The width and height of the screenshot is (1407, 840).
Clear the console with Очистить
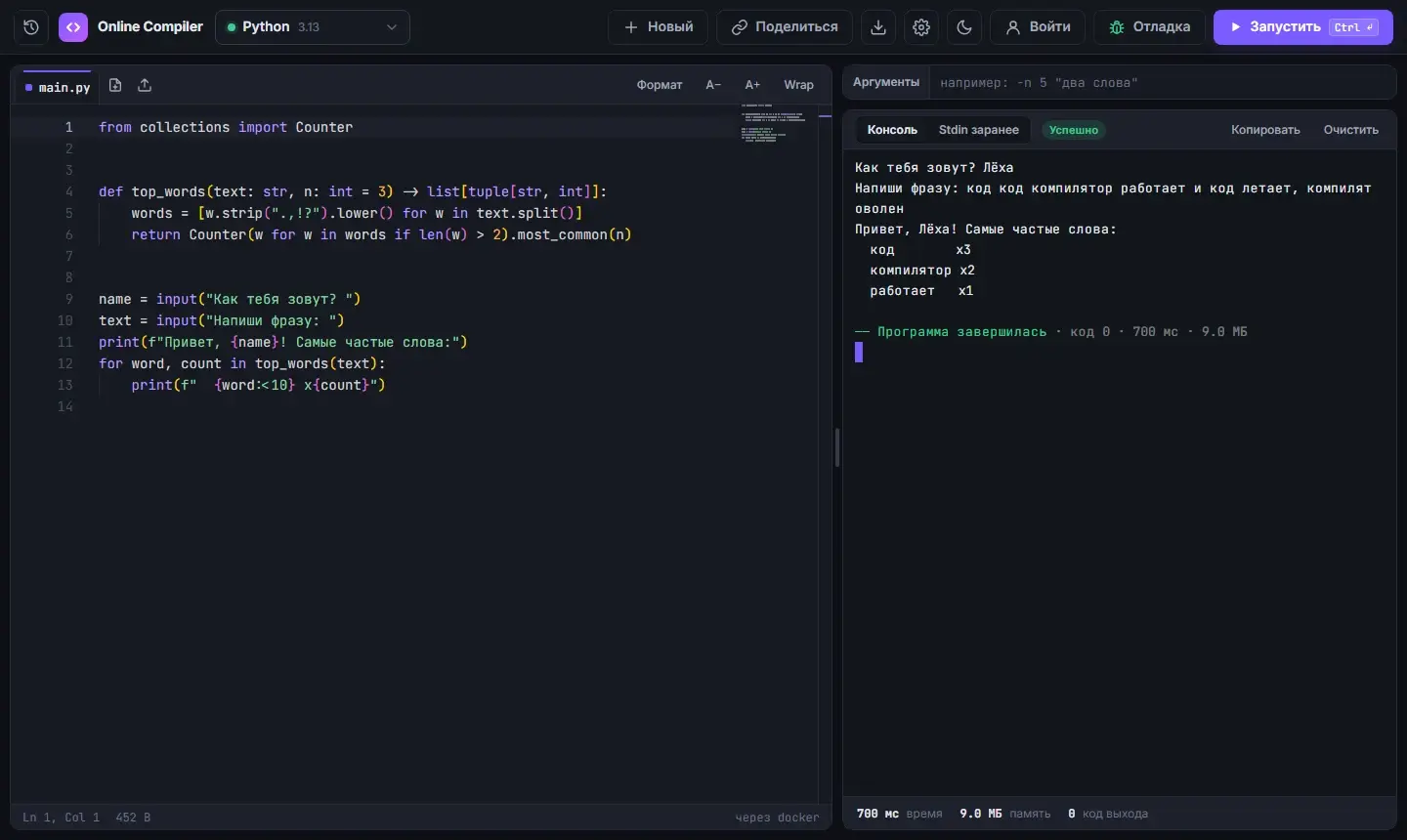tap(1351, 130)
